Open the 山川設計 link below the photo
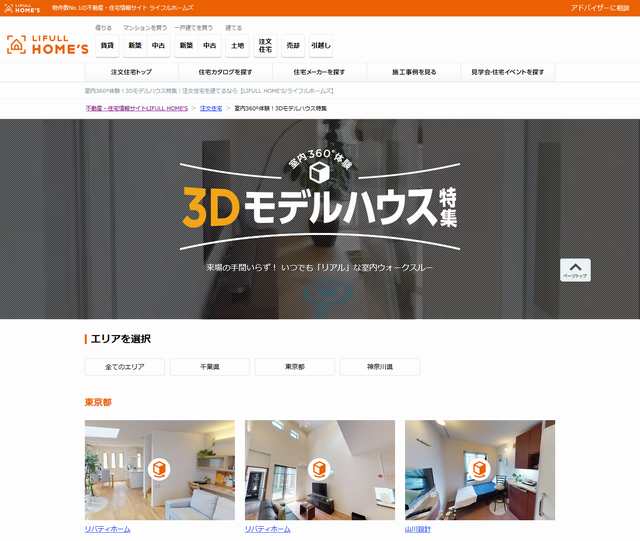Image resolution: width=640 pixels, height=541 pixels. pos(420,529)
